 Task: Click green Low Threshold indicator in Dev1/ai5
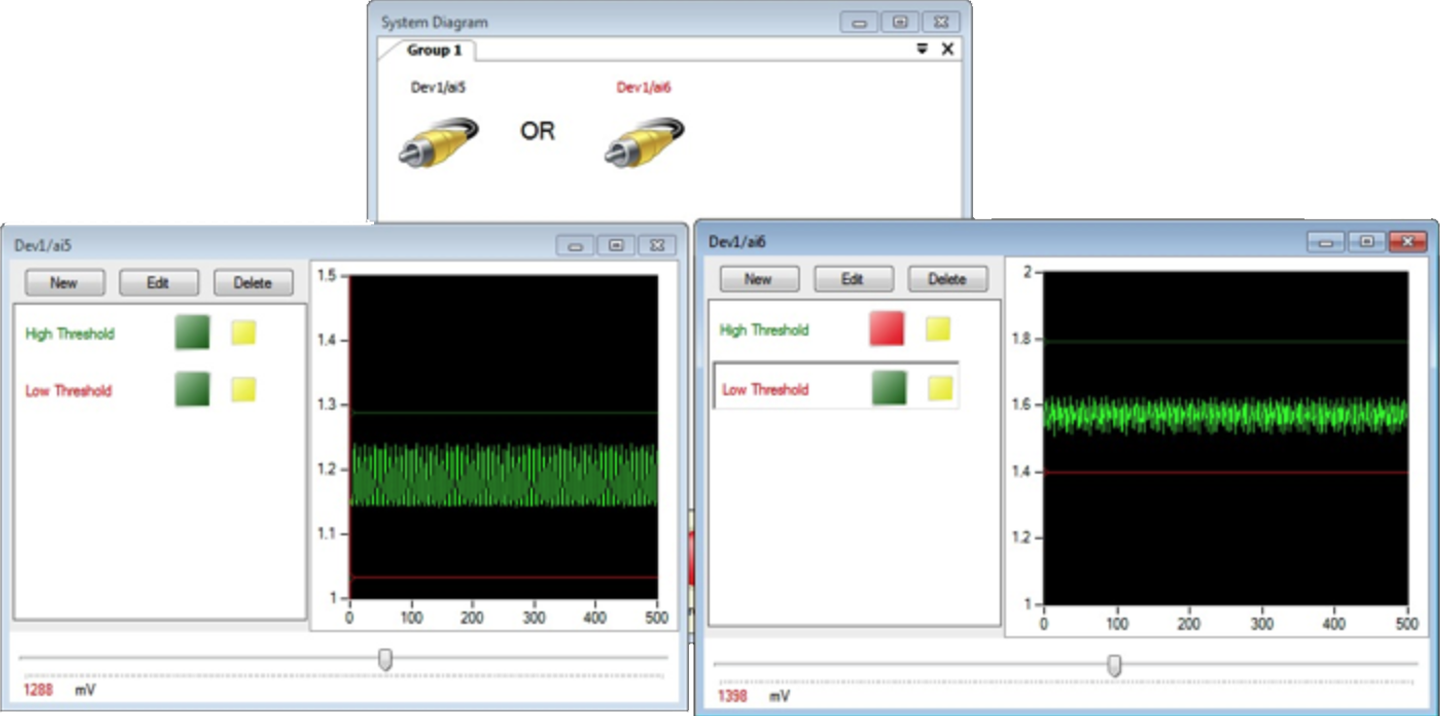click(192, 390)
